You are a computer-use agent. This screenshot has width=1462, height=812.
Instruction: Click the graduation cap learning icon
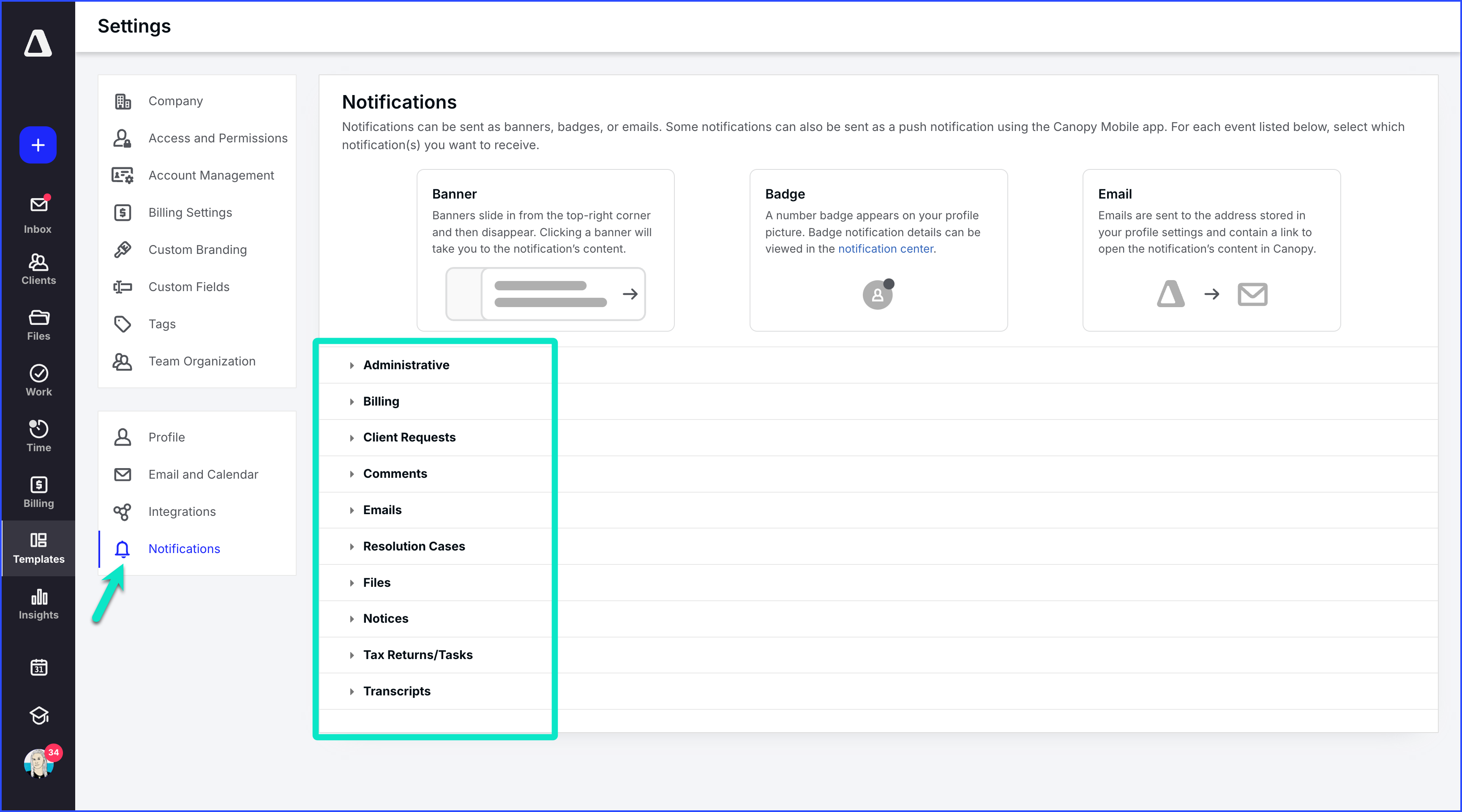38,716
